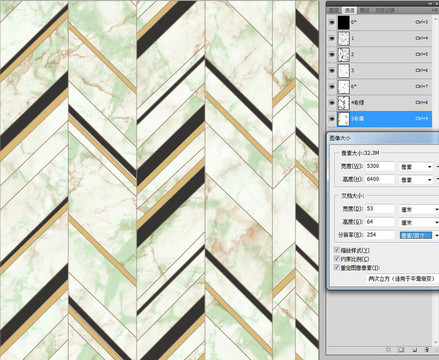Select the black 0* channel thumbnail

tap(343, 22)
